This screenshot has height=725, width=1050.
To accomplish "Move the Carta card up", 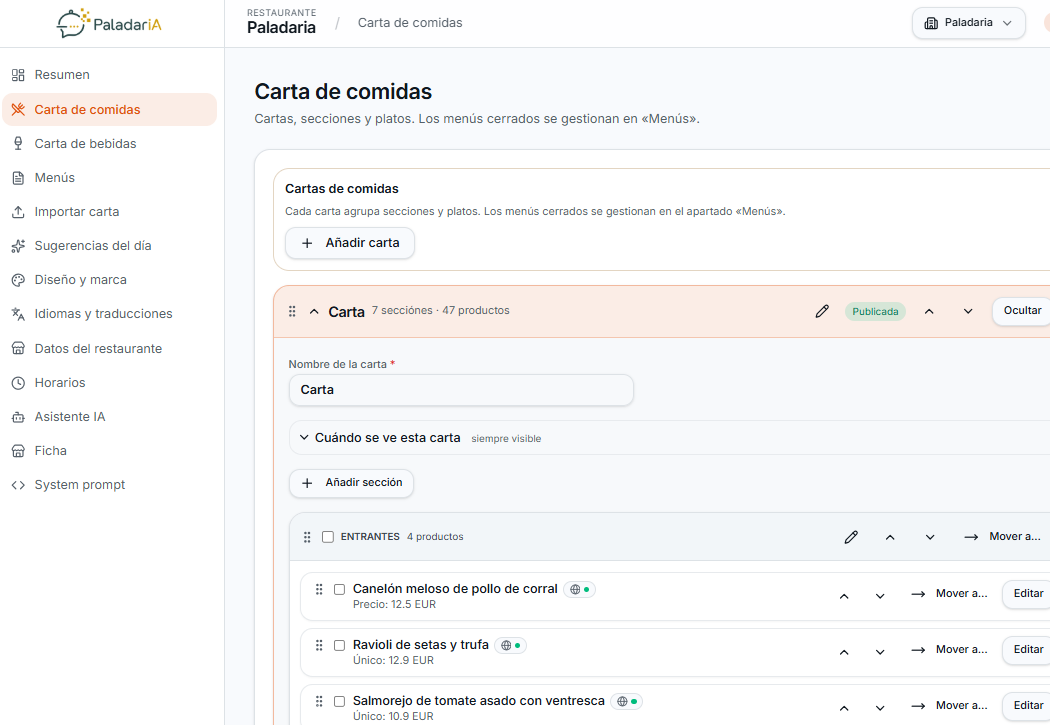I will [x=929, y=311].
